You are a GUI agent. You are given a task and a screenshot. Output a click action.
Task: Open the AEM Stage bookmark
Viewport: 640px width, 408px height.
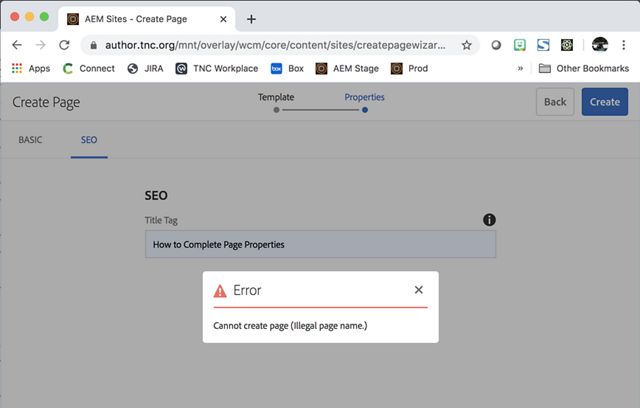[x=345, y=68]
